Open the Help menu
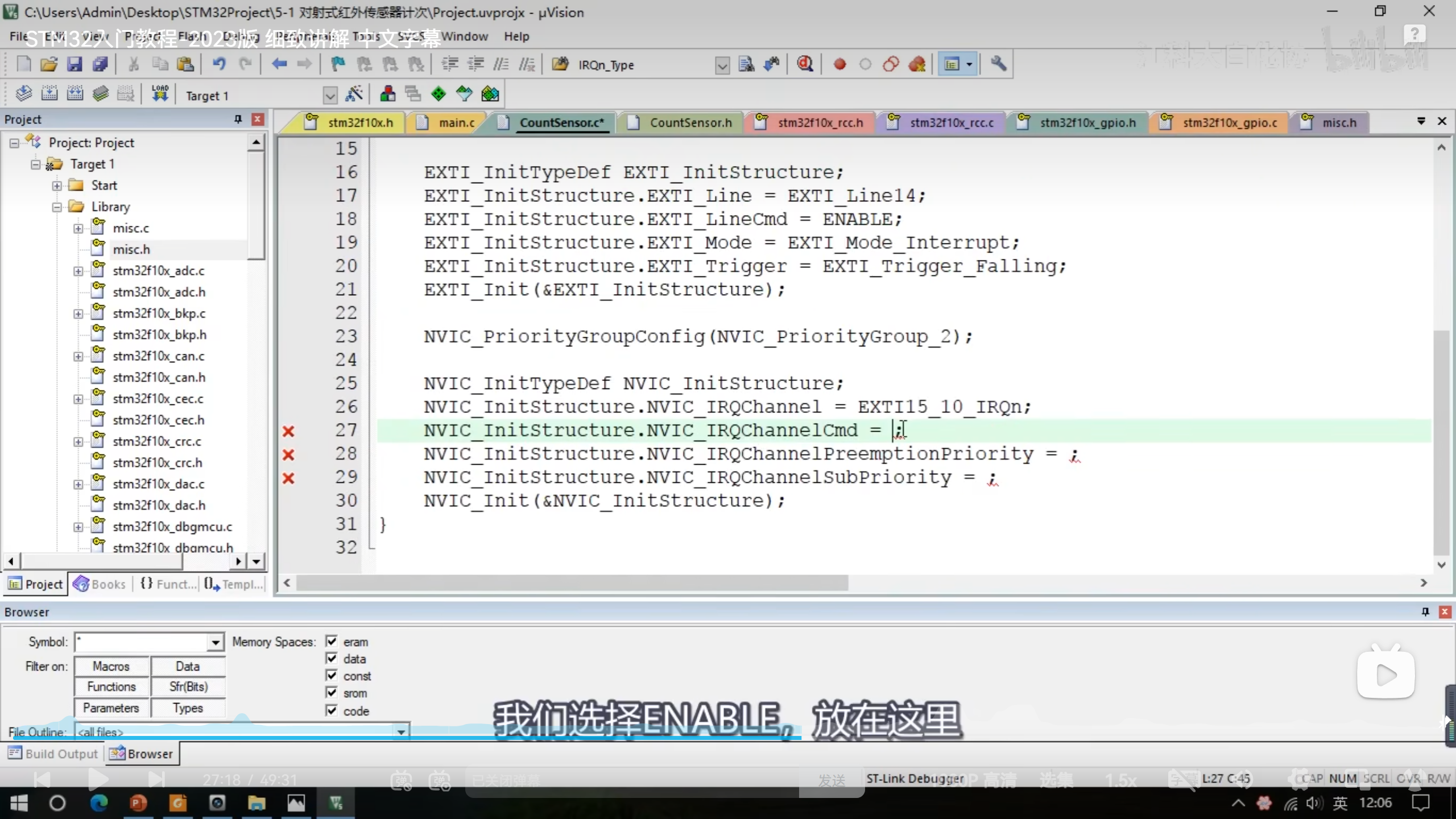 pyautogui.click(x=516, y=36)
